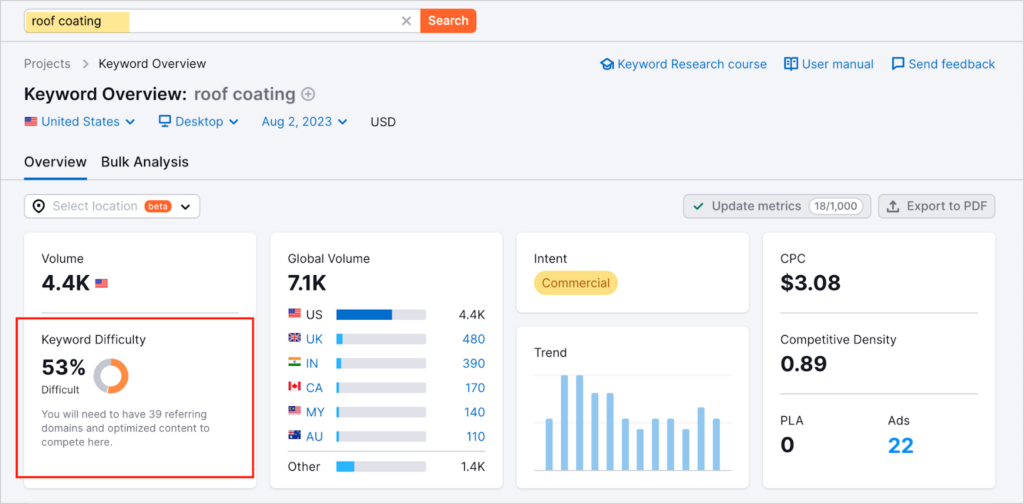
Task: Click the 7.1K global volume value
Action: point(306,283)
